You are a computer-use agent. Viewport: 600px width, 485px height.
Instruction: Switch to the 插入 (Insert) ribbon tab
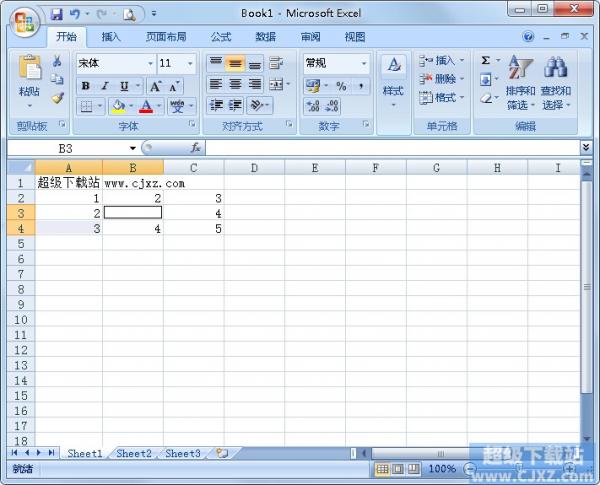click(x=111, y=37)
